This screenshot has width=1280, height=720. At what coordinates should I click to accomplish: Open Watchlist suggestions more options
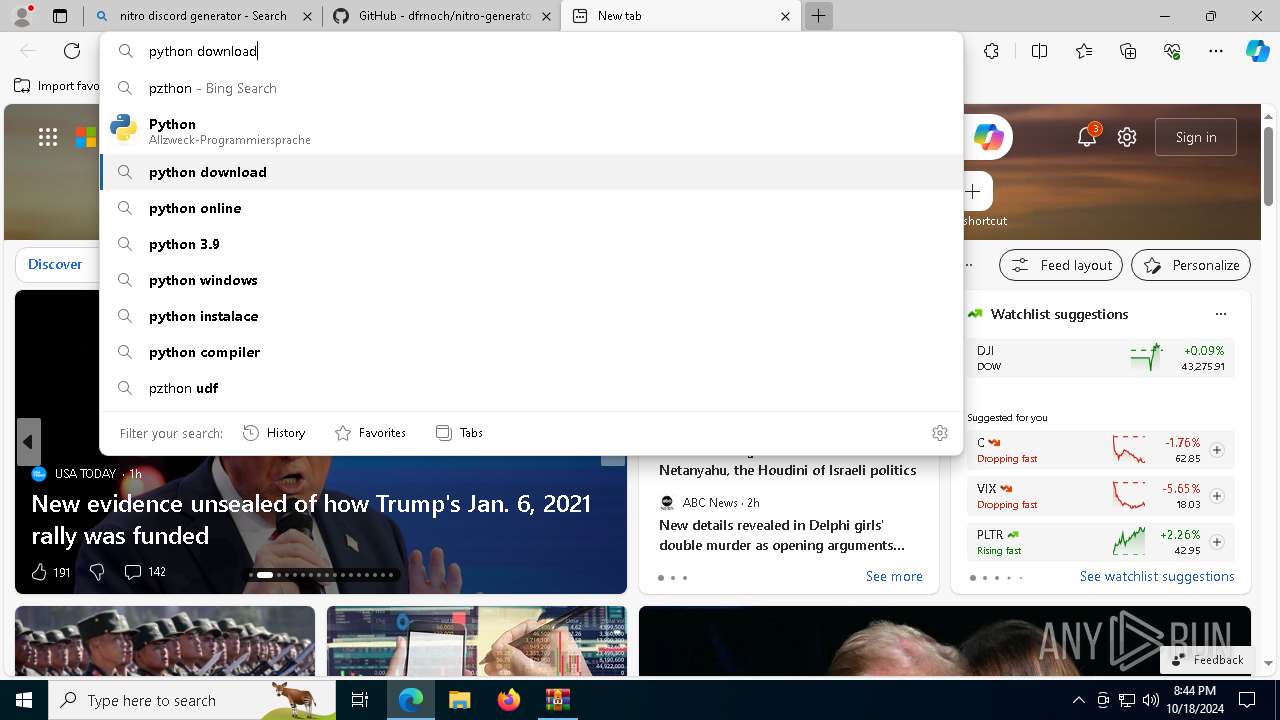tap(1221, 314)
